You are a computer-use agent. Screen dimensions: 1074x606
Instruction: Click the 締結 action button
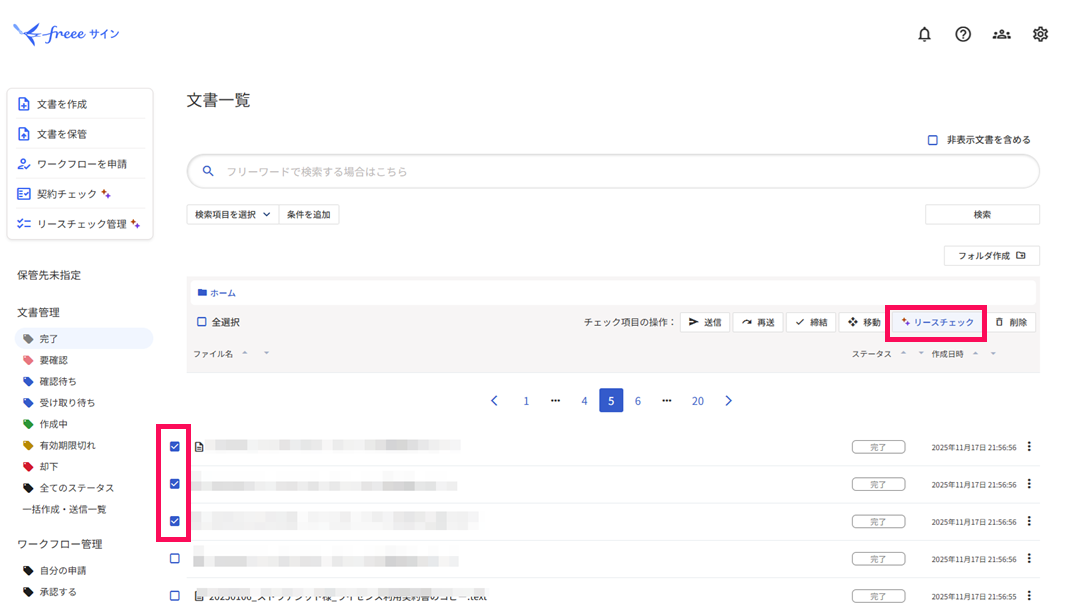click(811, 322)
